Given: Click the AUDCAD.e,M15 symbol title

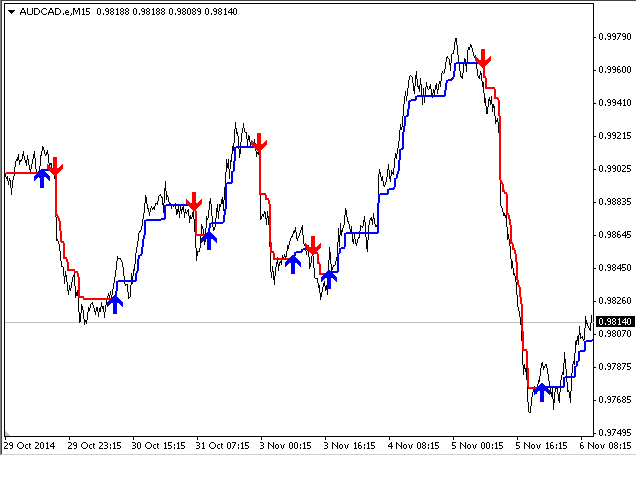Looking at the screenshot, I should [55, 12].
